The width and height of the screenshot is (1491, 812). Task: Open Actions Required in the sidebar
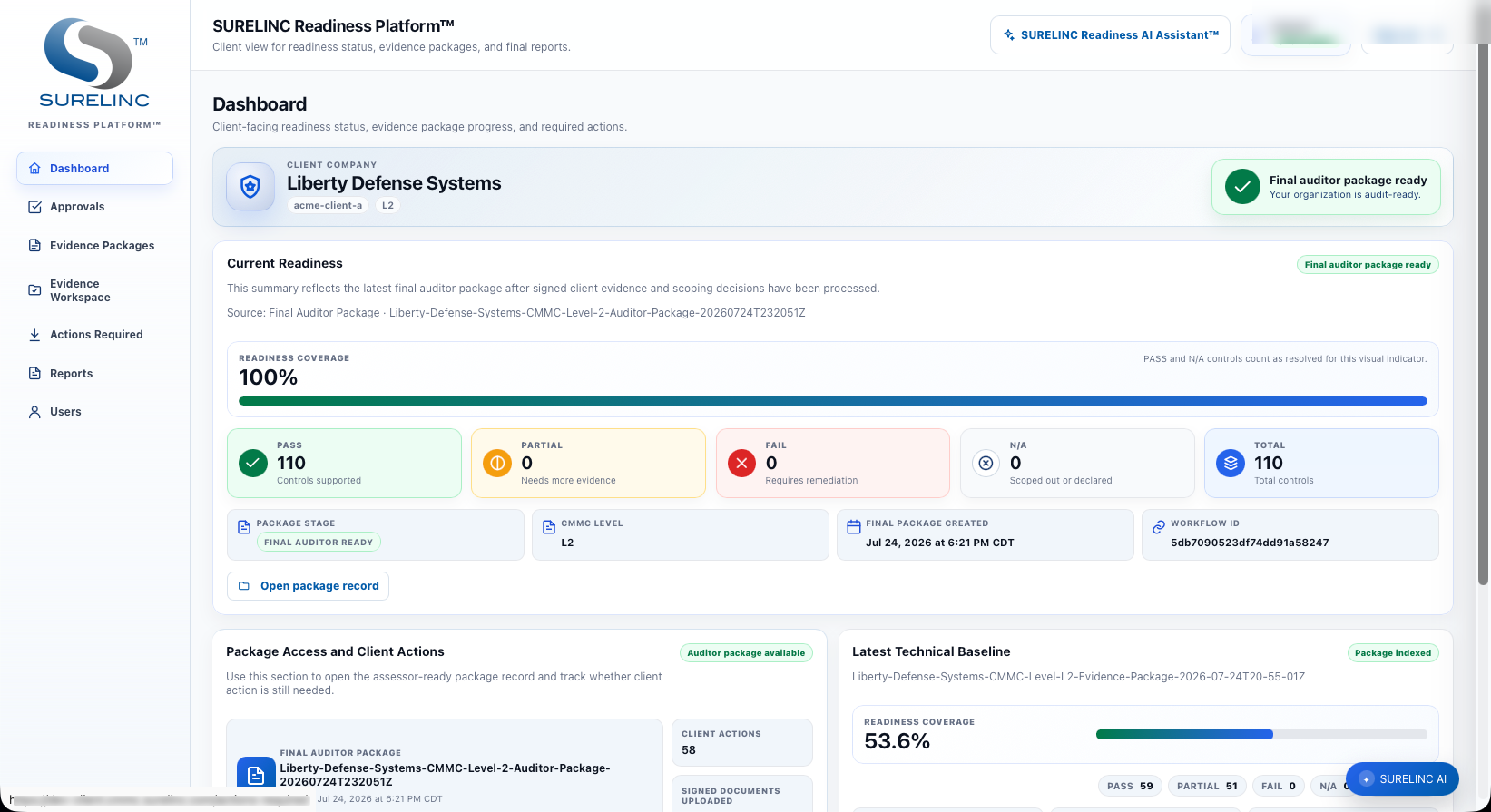[94, 335]
